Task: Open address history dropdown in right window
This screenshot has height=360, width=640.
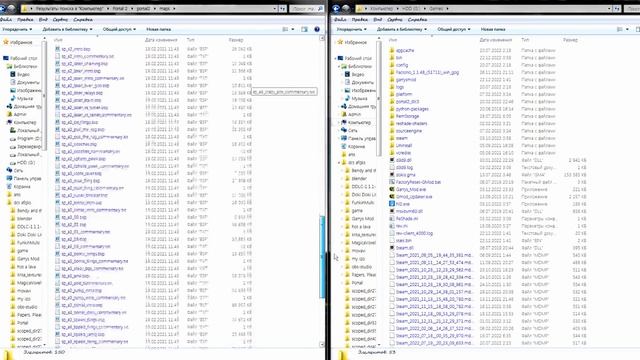Action: tap(609, 8)
